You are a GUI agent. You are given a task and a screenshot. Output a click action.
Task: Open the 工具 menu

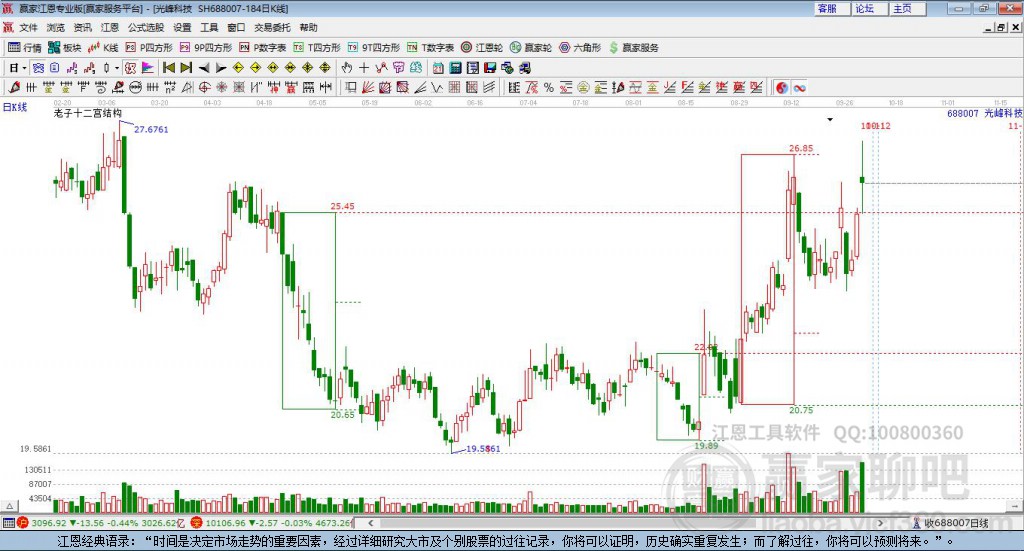point(209,27)
